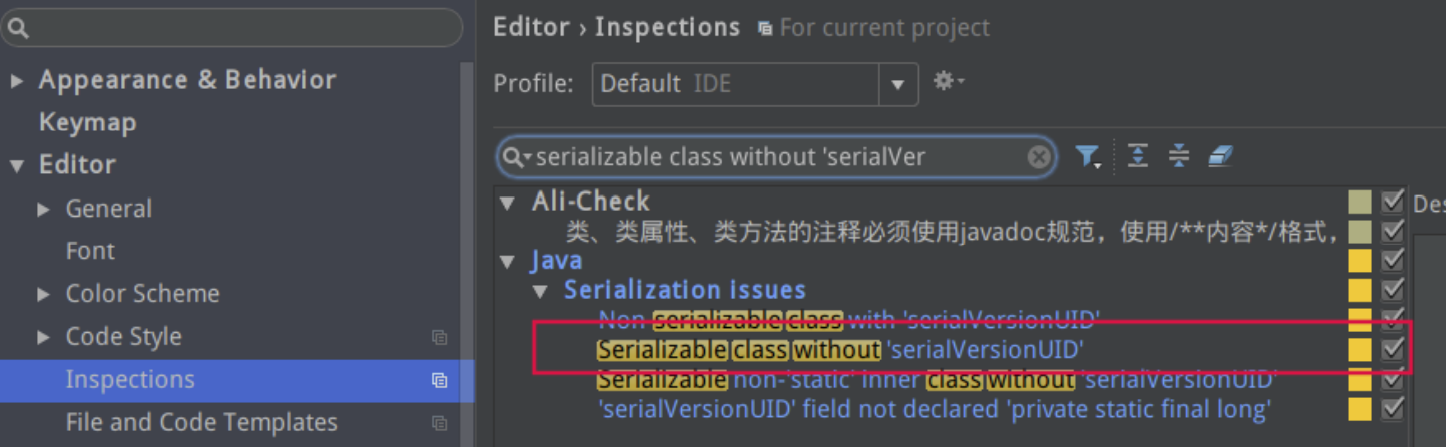This screenshot has height=447, width=1446.
Task: Click the eraser reset-to-empty icon
Action: click(1220, 156)
